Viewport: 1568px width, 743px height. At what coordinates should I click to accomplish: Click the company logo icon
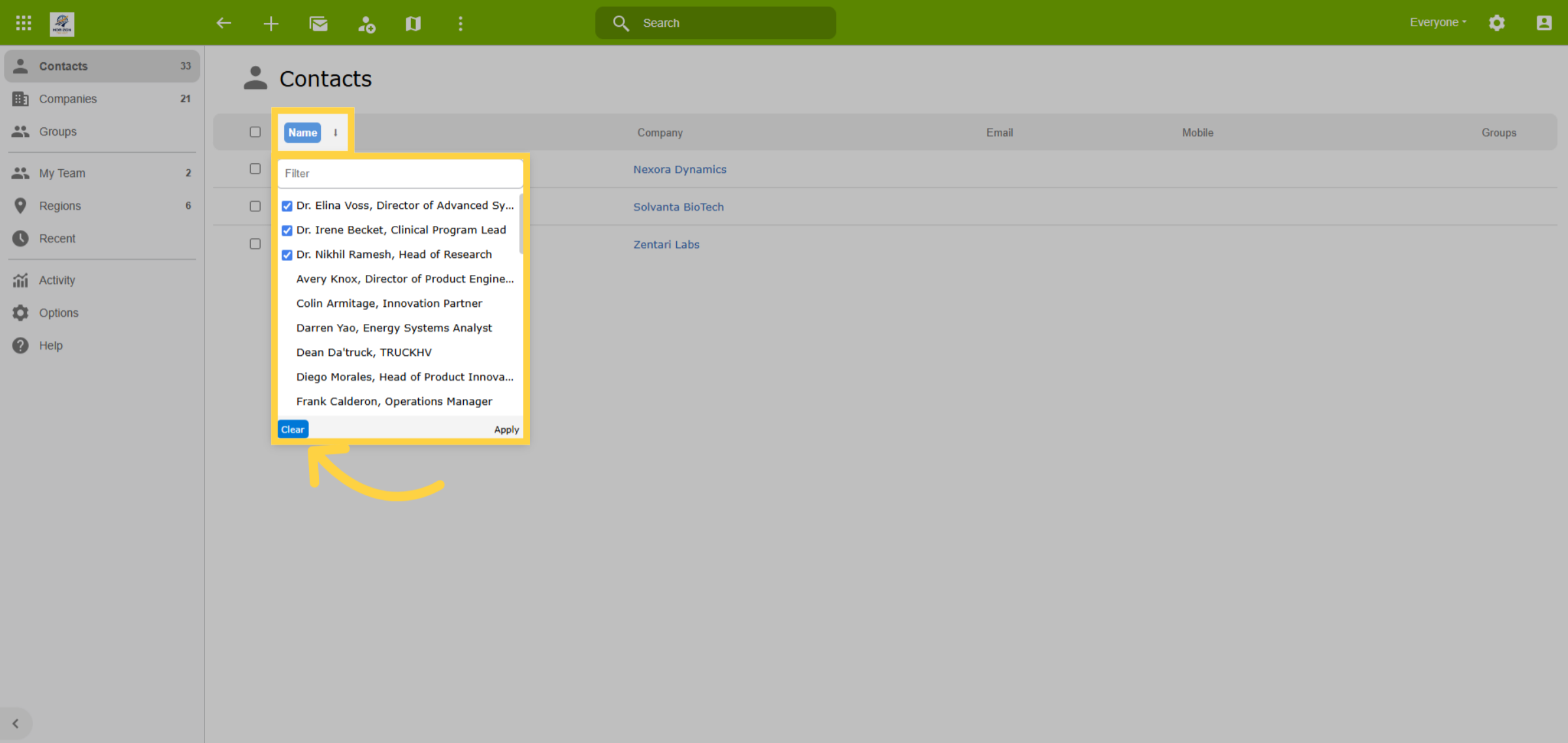coord(62,24)
